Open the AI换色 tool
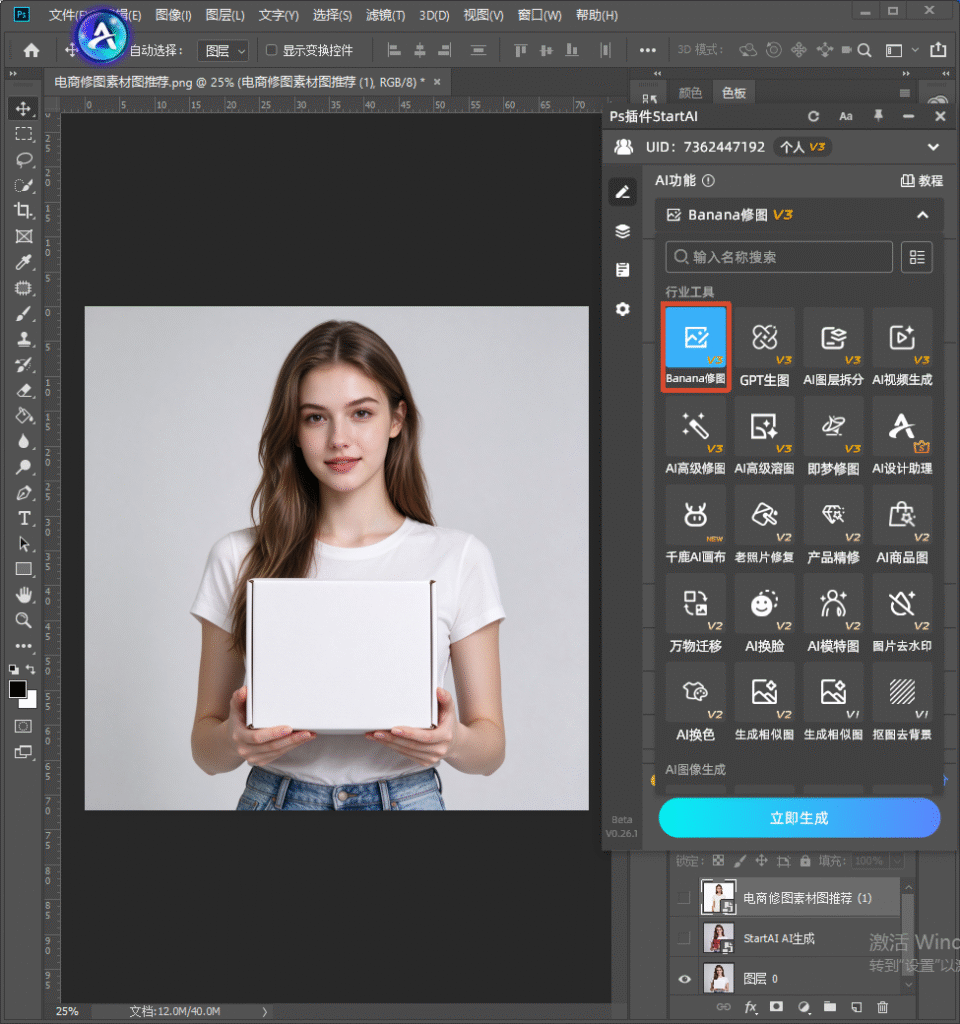This screenshot has width=960, height=1024. click(696, 702)
